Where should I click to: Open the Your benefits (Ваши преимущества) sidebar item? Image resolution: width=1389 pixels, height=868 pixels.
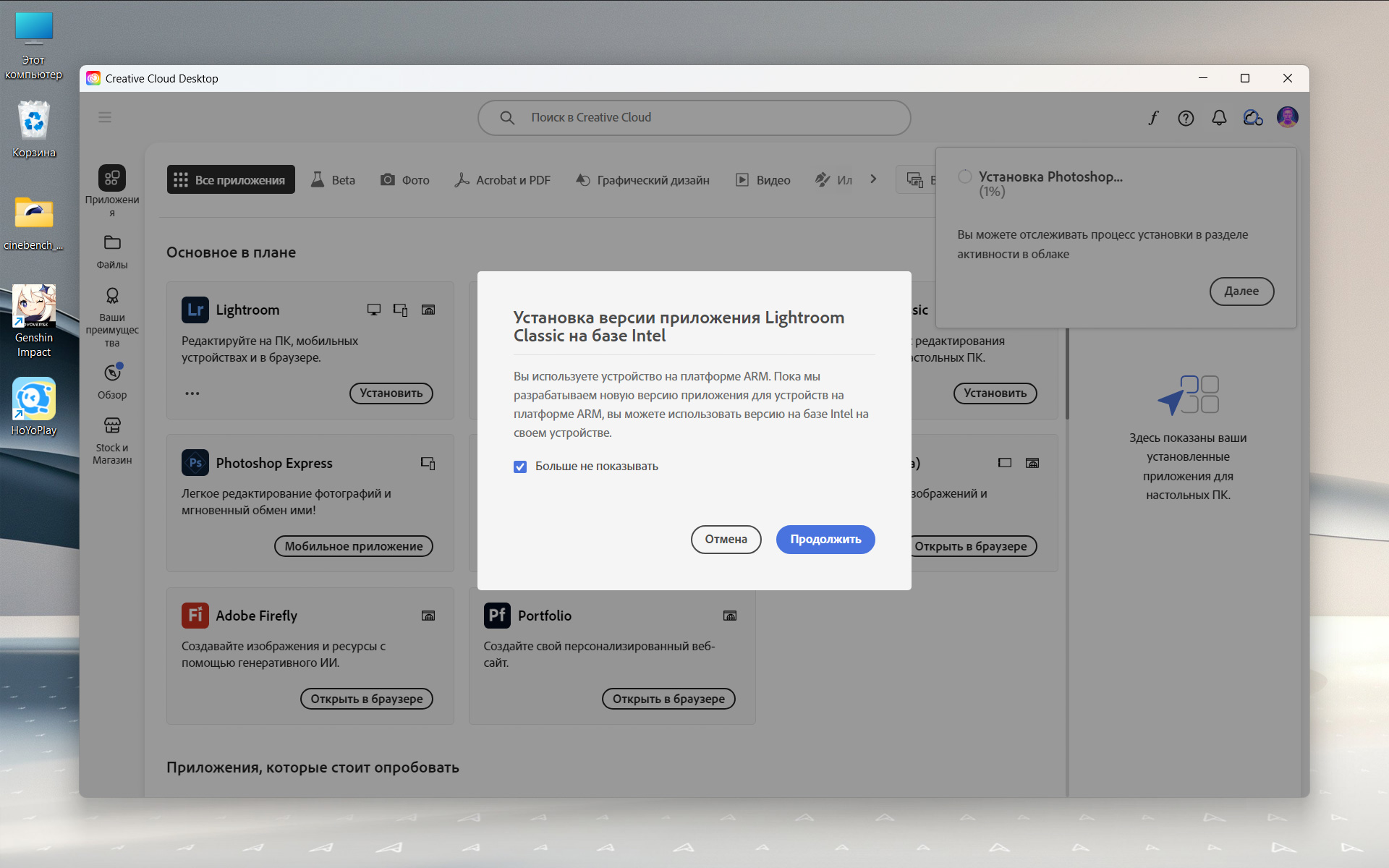click(x=112, y=318)
